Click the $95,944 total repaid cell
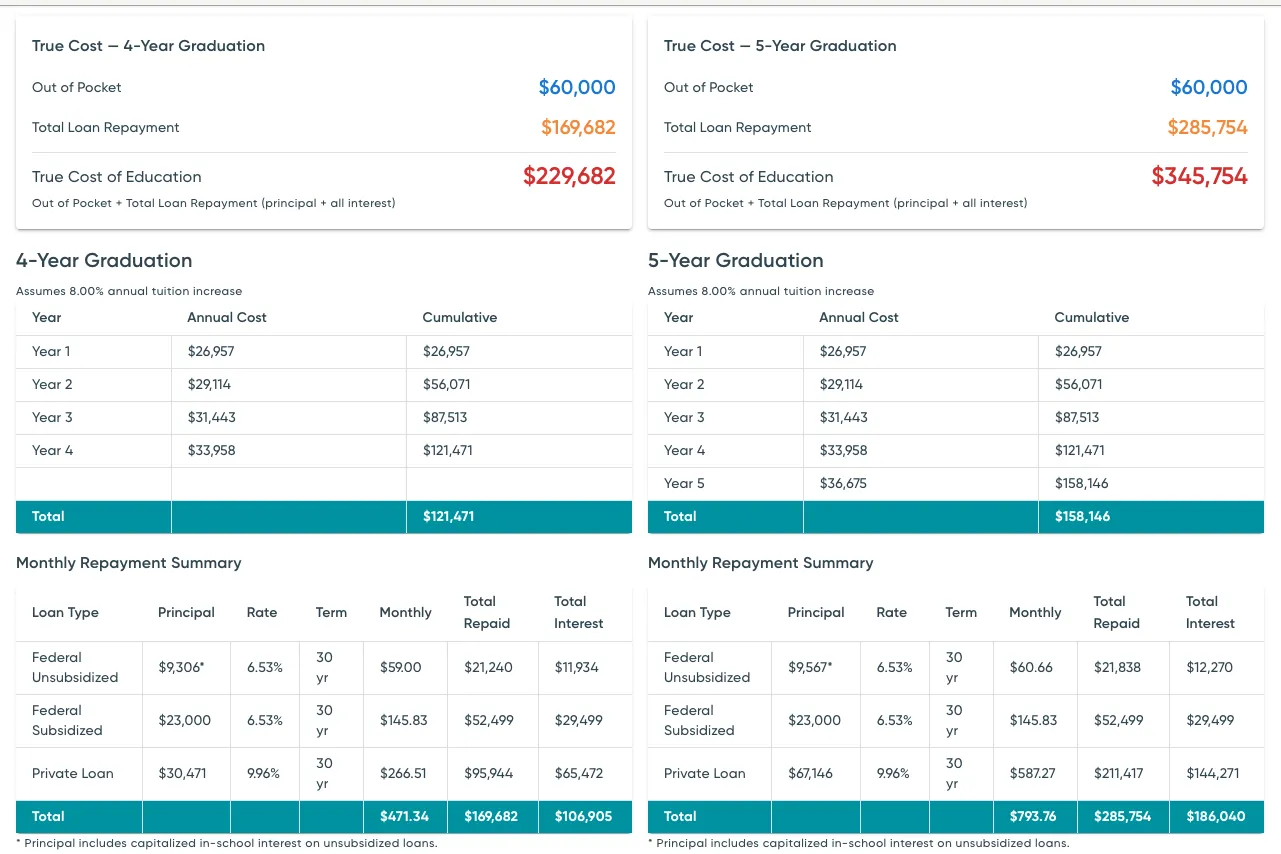 pos(489,774)
